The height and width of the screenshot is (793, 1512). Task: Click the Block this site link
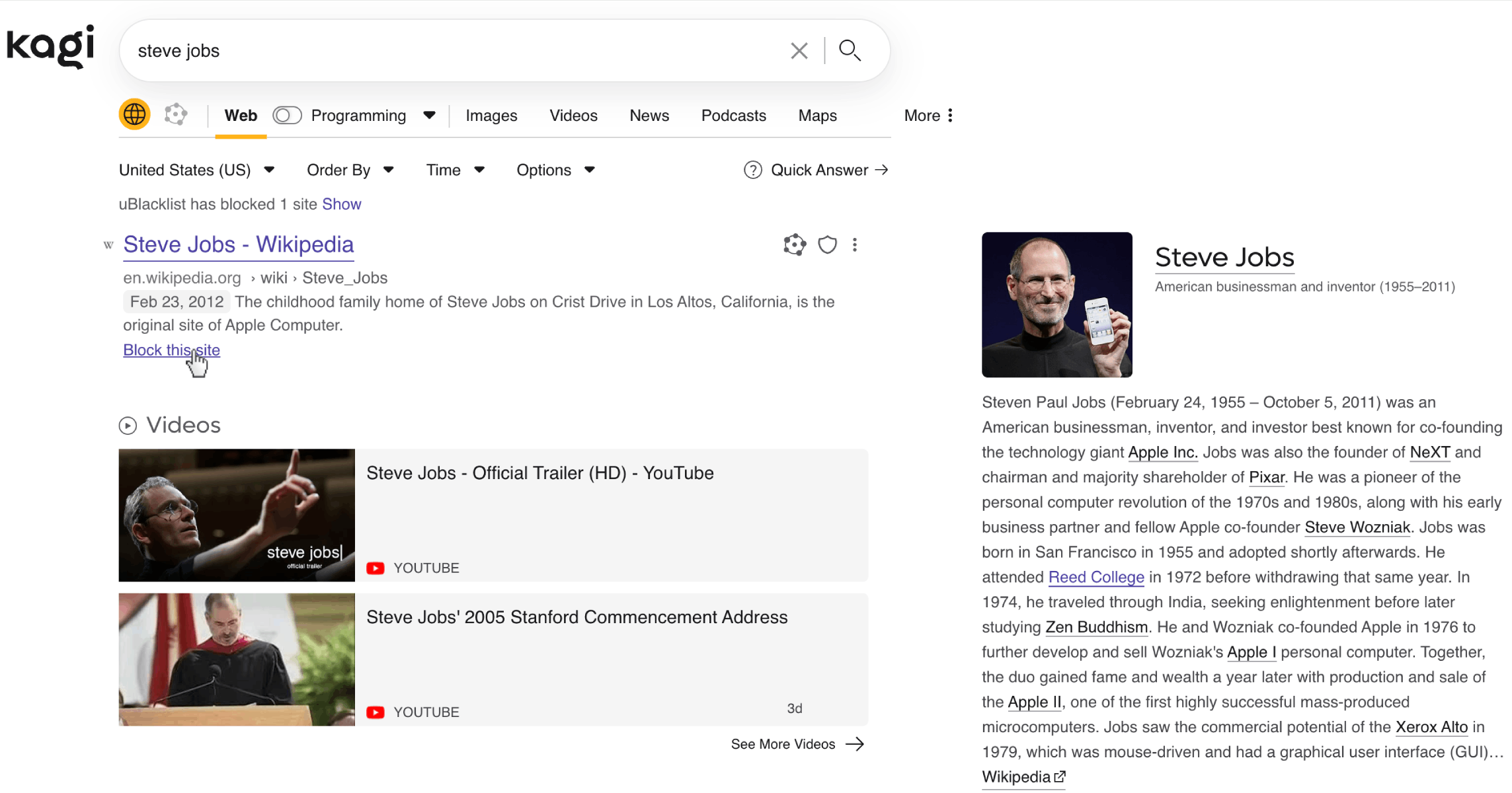coord(171,350)
